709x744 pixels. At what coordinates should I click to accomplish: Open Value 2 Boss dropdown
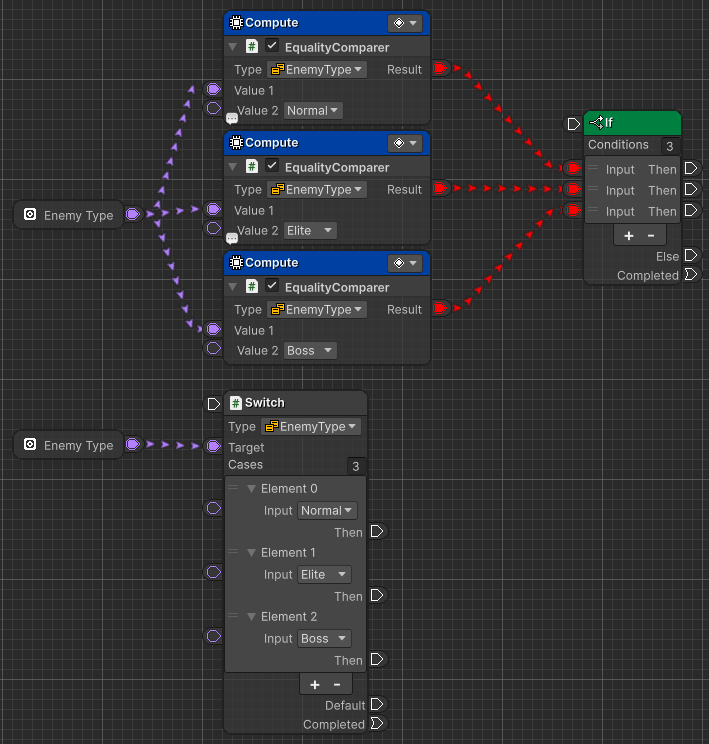(310, 351)
